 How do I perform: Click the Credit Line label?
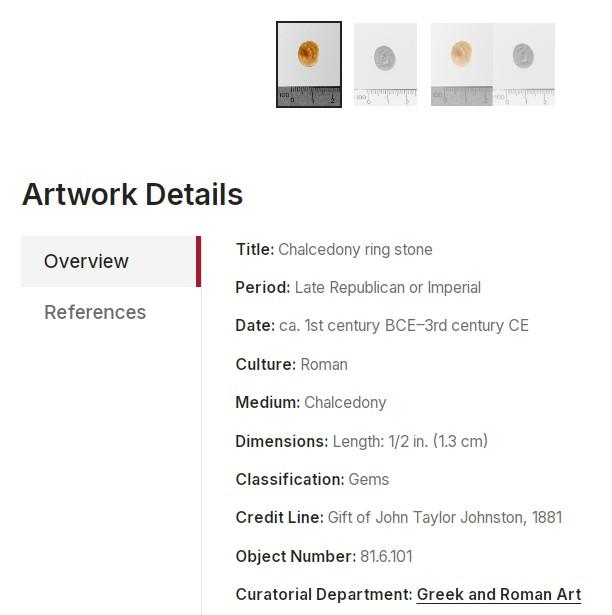point(280,517)
